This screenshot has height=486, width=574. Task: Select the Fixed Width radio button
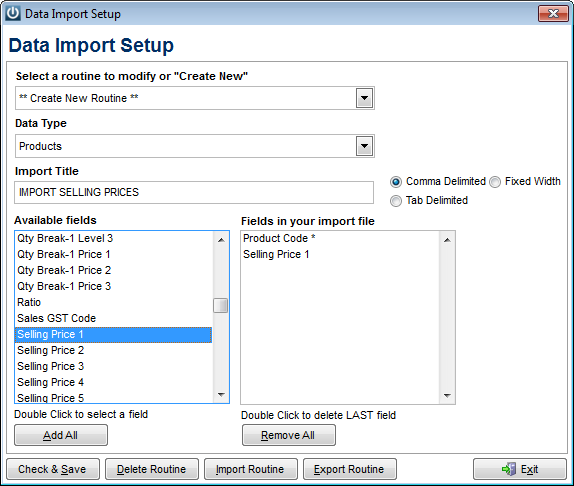point(495,182)
